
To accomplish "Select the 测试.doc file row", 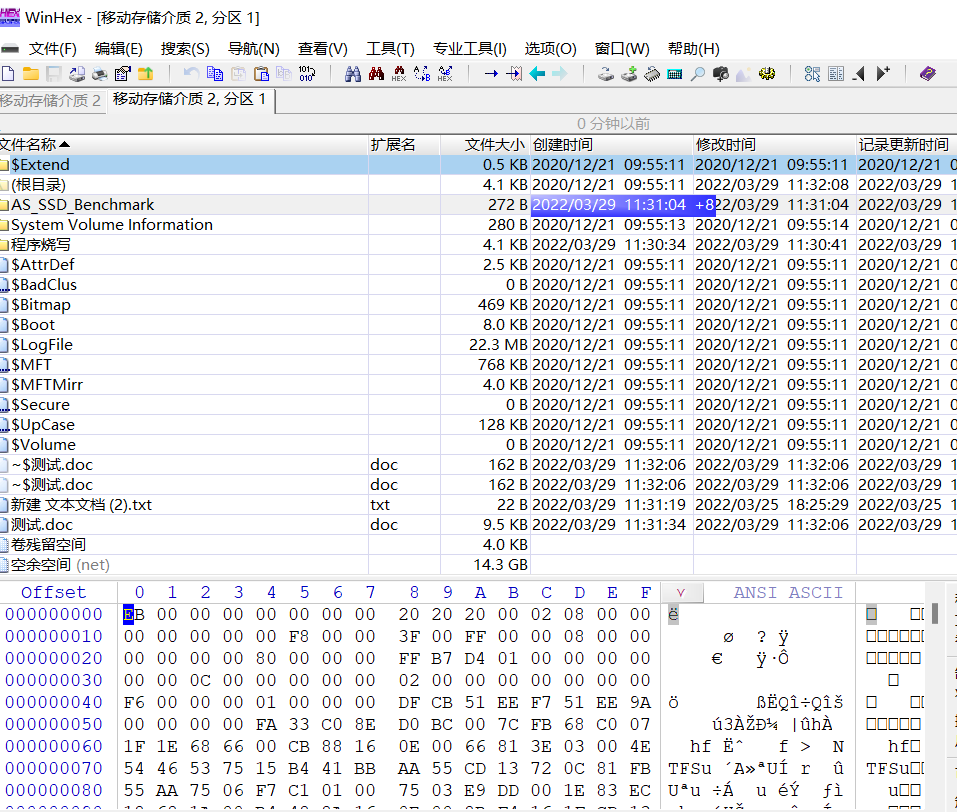I will click(x=42, y=525).
